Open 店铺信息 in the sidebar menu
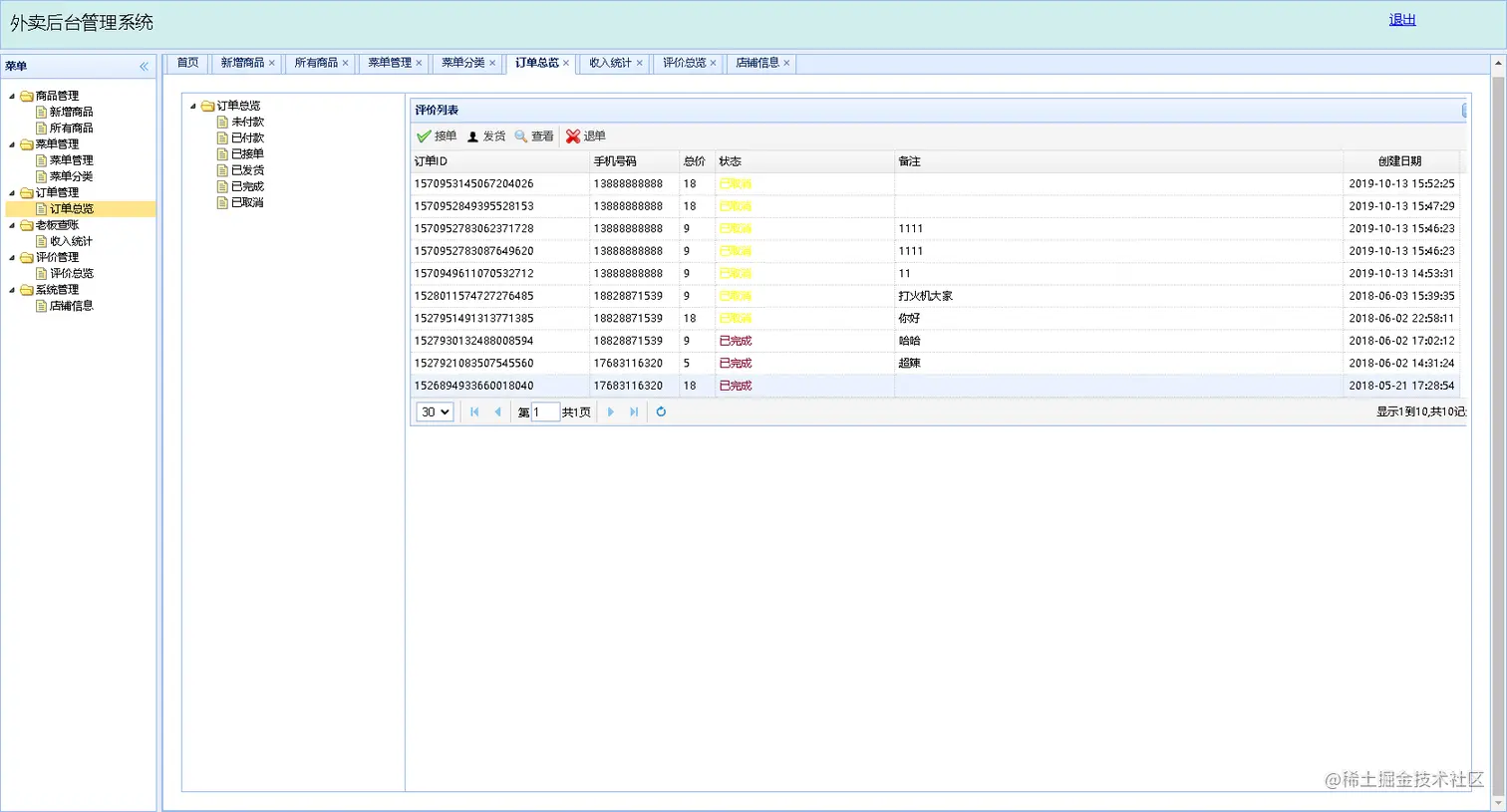The width and height of the screenshot is (1507, 812). pos(71,306)
